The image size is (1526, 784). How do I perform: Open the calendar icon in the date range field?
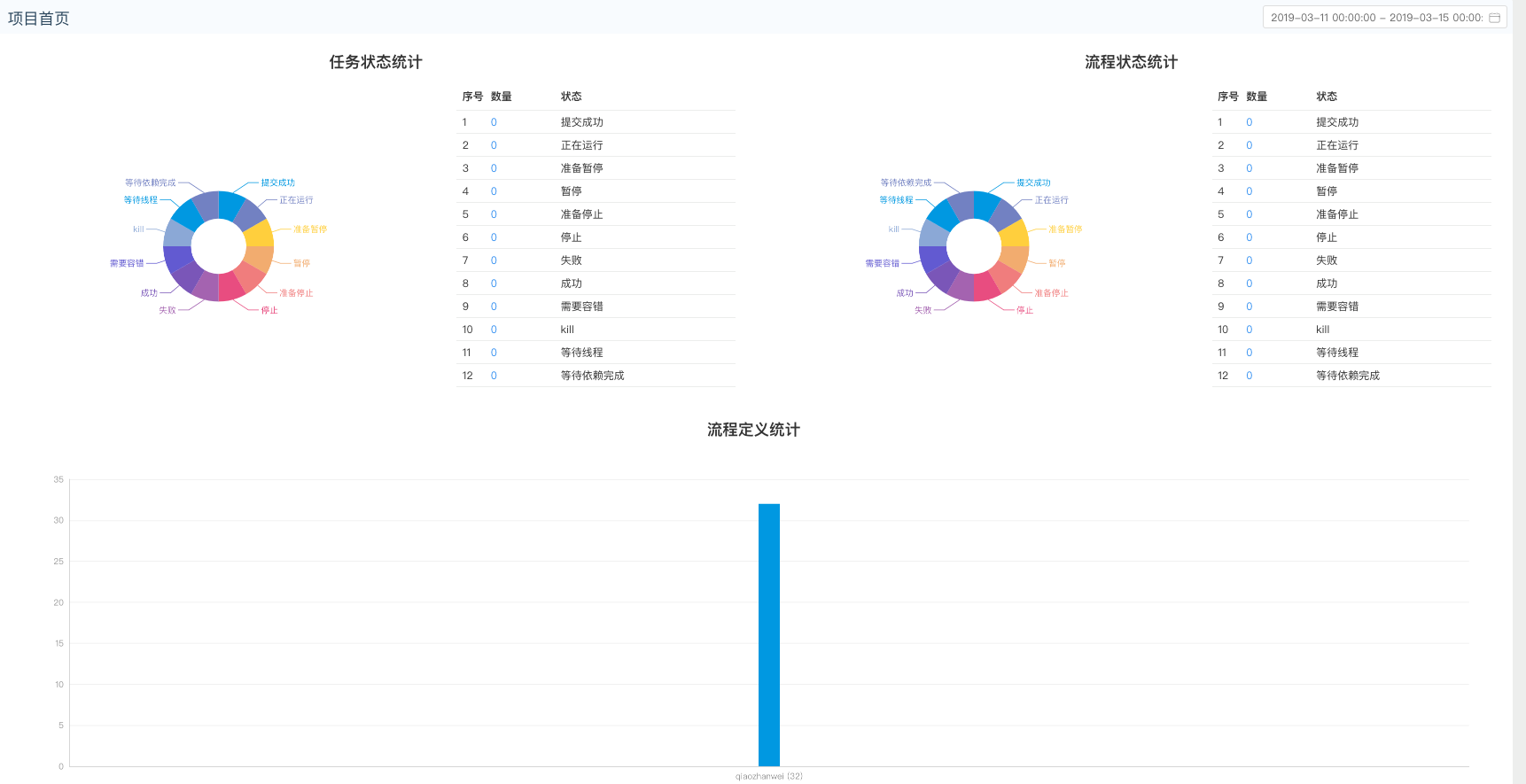pos(1494,18)
